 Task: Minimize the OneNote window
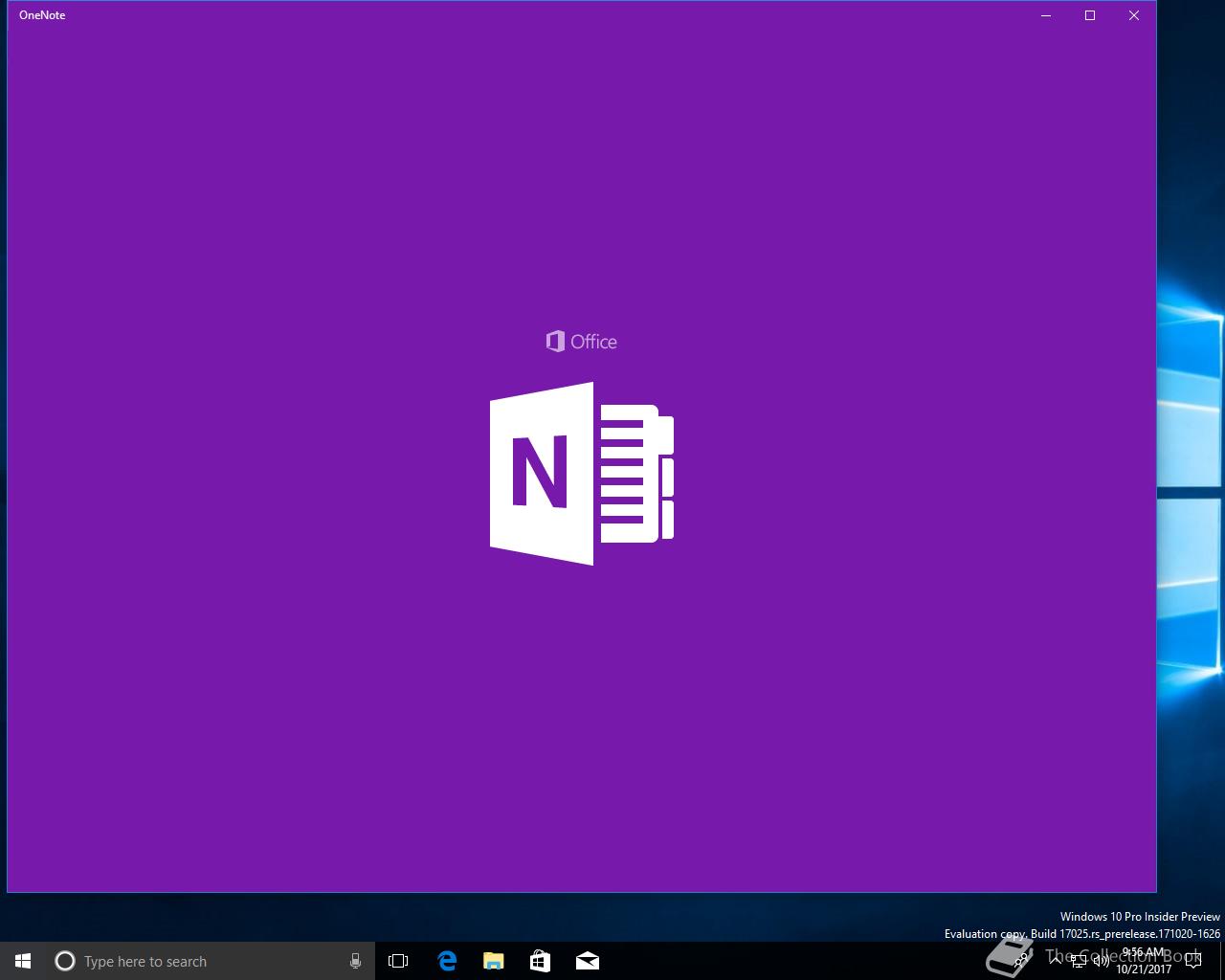tap(1046, 15)
